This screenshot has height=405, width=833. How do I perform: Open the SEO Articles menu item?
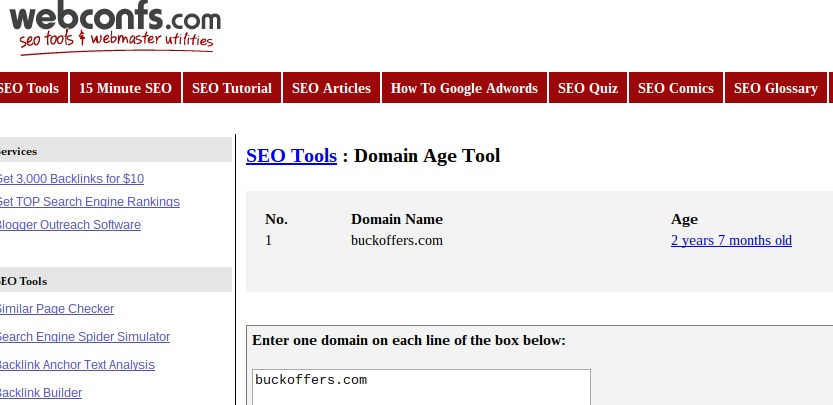[x=332, y=88]
